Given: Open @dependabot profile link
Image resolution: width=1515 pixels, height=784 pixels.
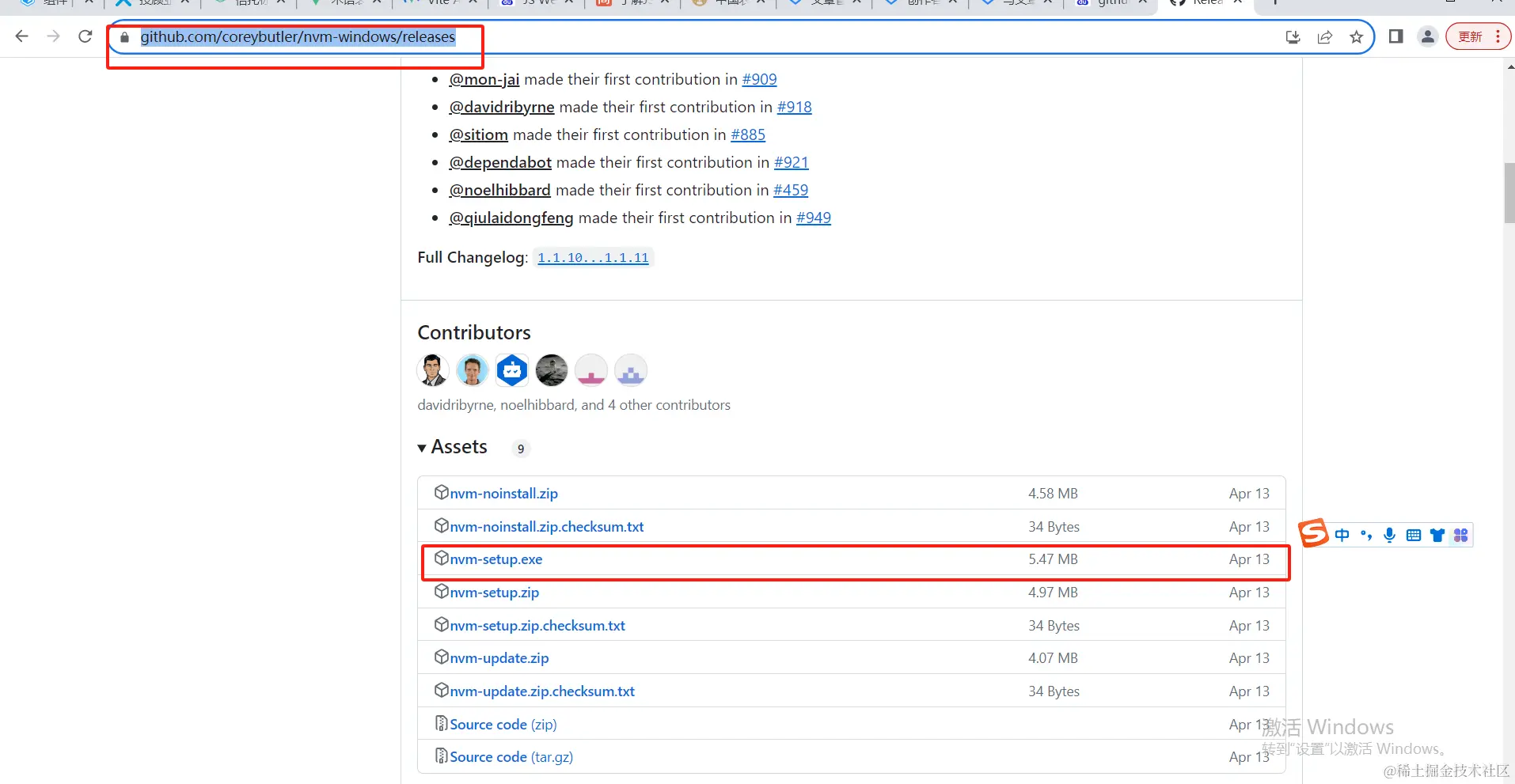Looking at the screenshot, I should 500,162.
